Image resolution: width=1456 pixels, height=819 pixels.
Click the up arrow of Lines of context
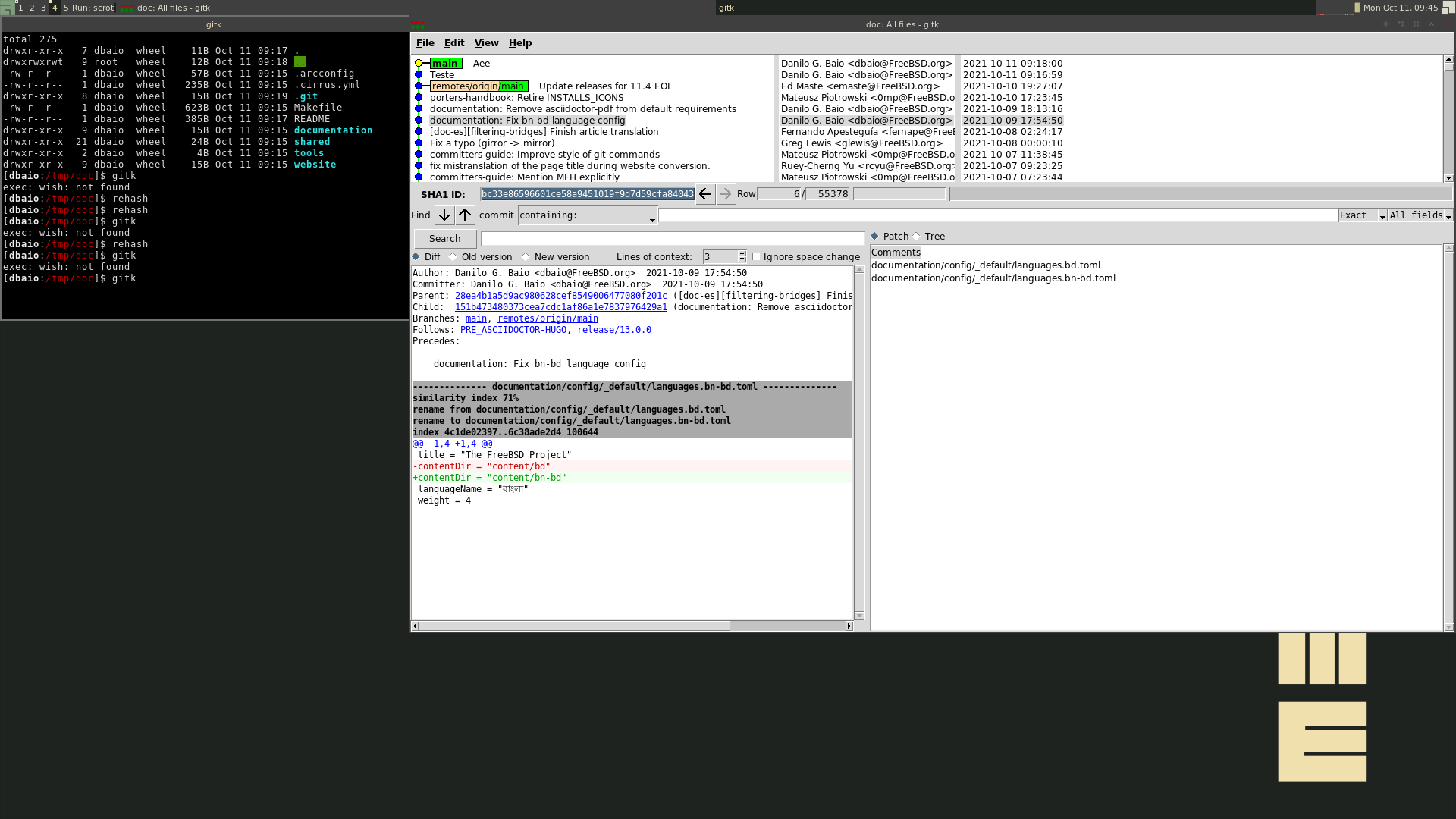click(742, 253)
